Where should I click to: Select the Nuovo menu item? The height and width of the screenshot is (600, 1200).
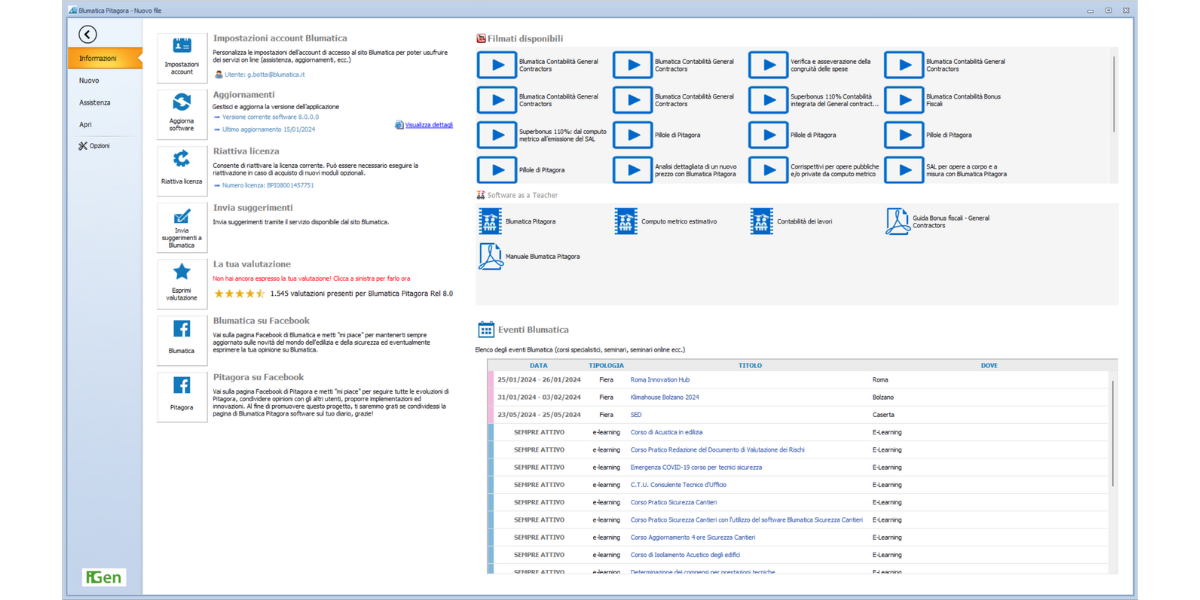point(89,80)
